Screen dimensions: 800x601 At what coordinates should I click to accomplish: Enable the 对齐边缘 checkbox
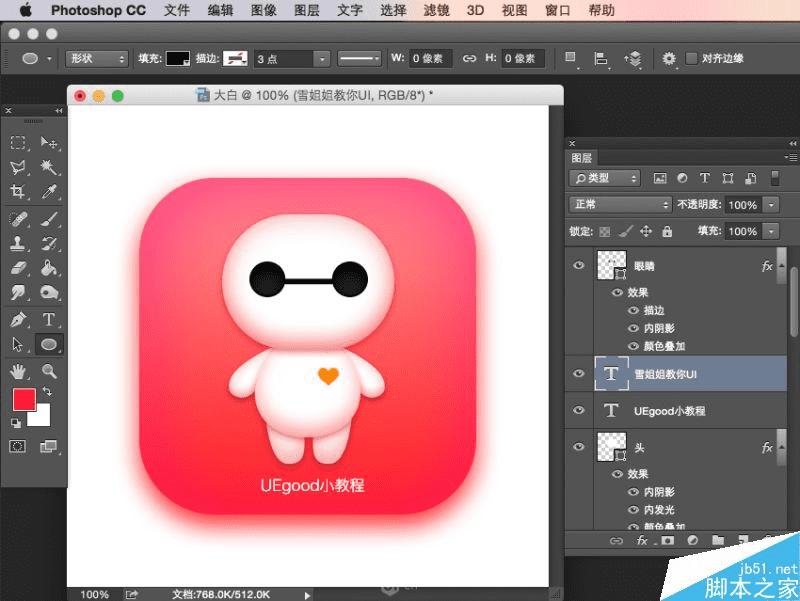pos(692,59)
